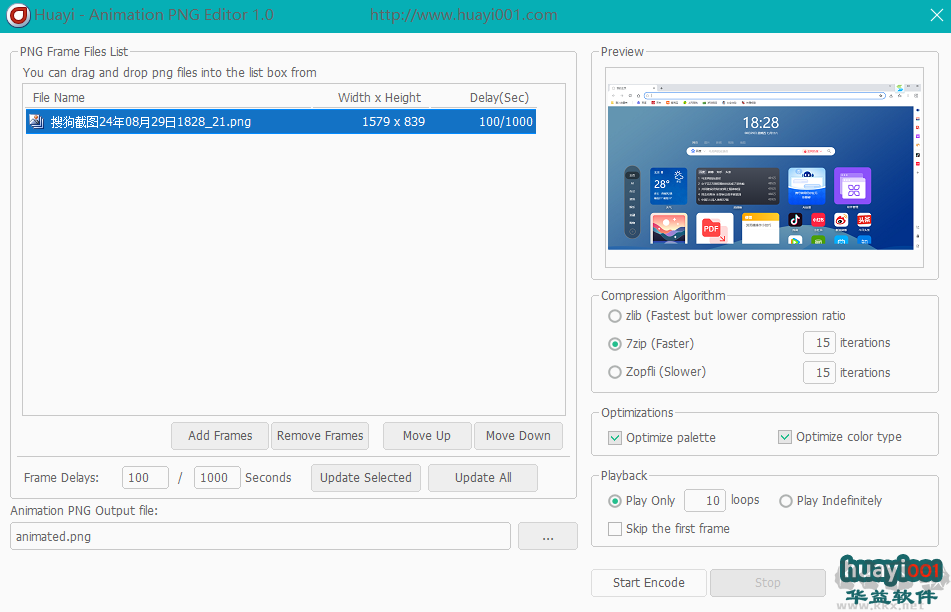
Task: Select the row 搜狗截图24年08月29日1828_21.png
Action: [x=281, y=121]
